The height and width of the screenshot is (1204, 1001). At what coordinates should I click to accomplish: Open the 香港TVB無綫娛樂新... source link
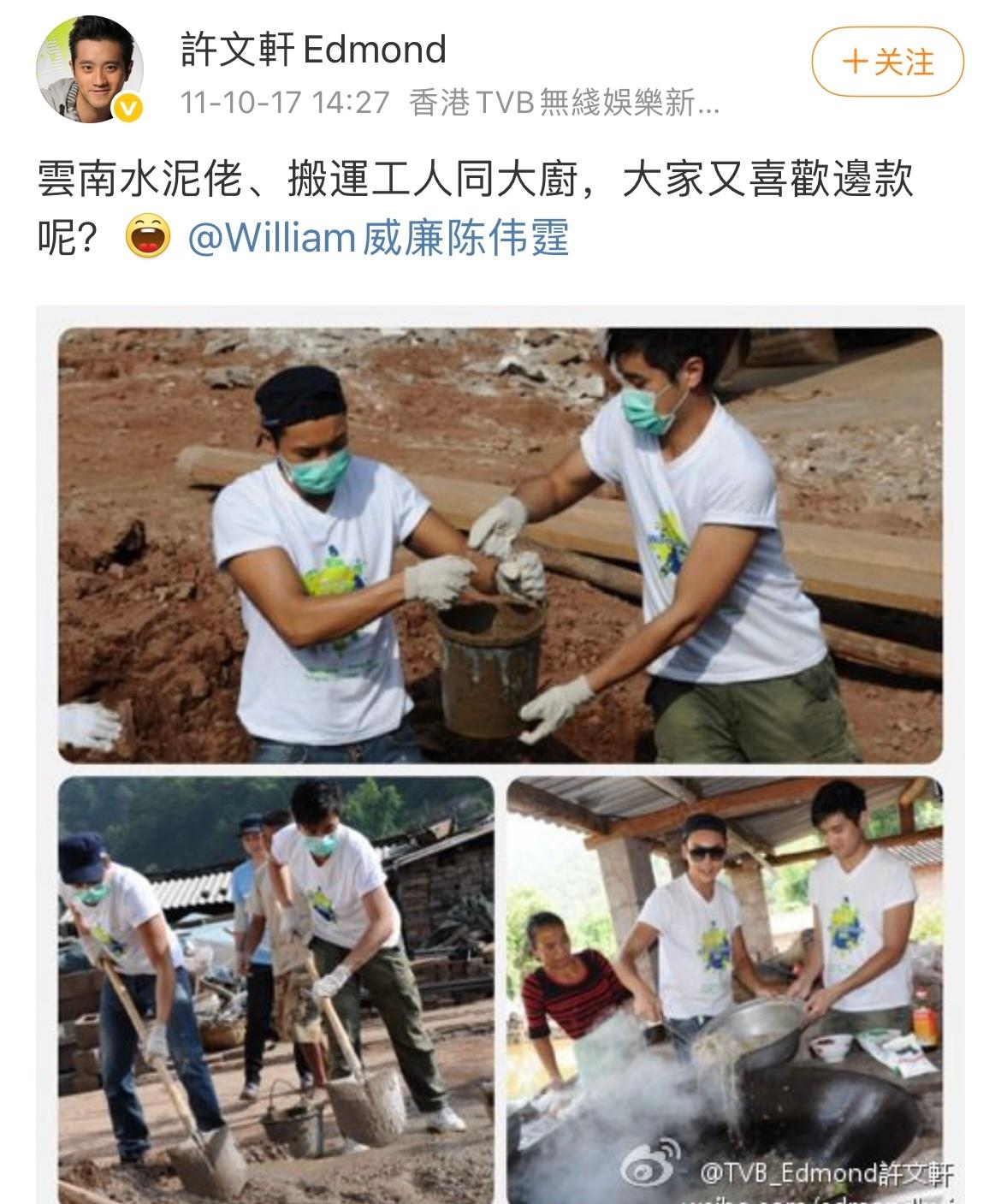pos(565,104)
